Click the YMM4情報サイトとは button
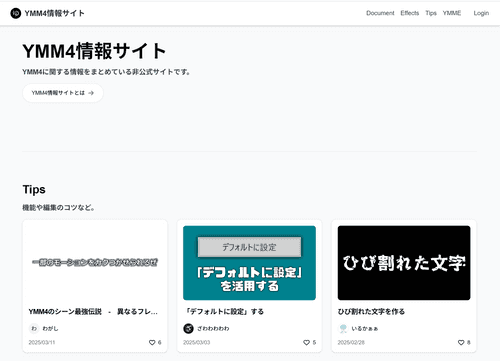Viewport: 500px width, 361px height. point(63,93)
